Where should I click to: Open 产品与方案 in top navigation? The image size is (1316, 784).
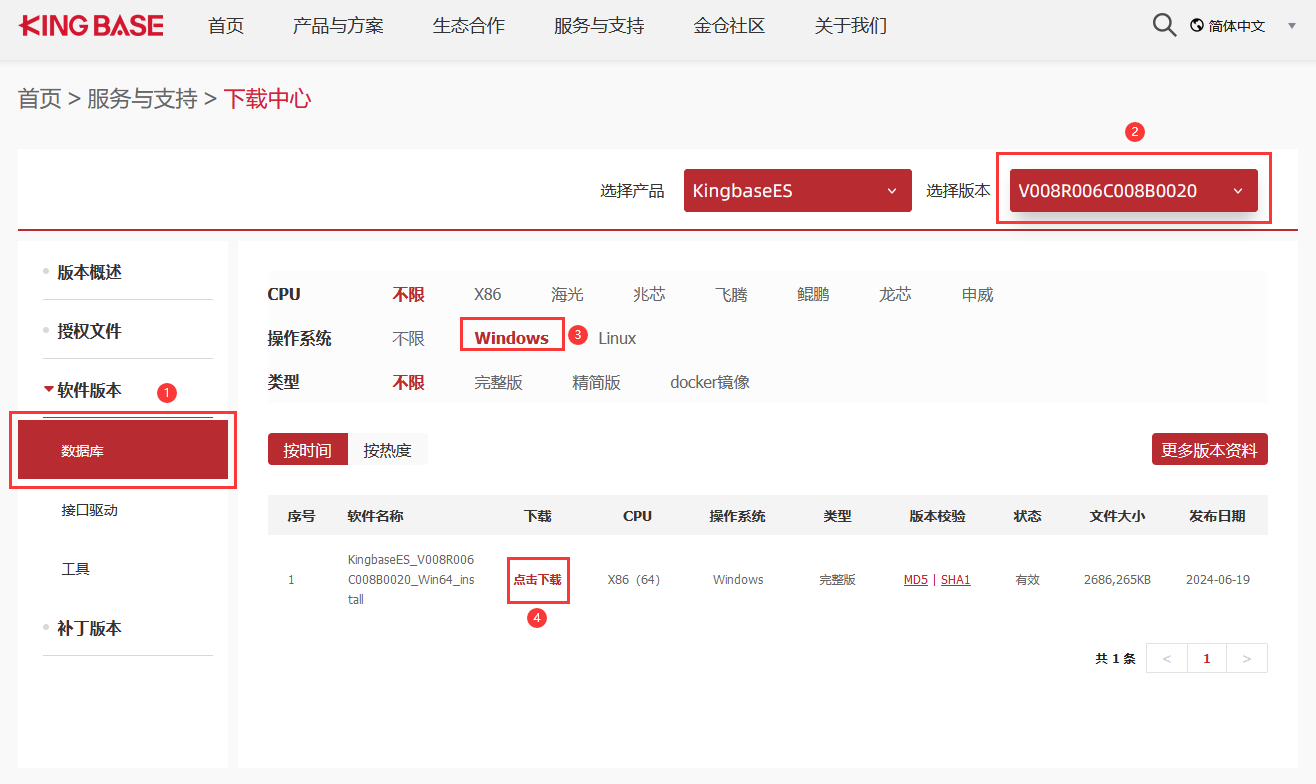point(338,26)
